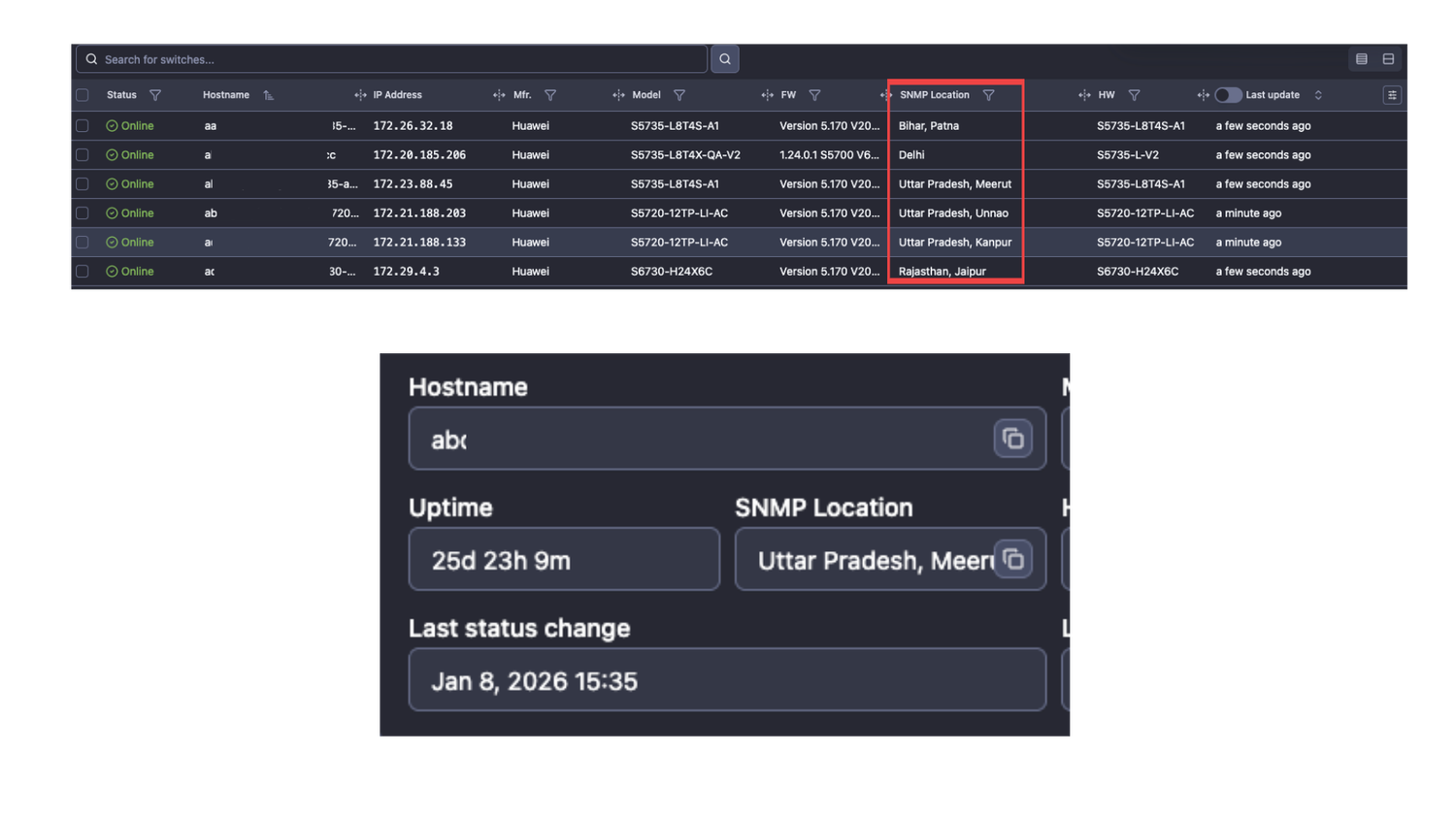
Task: Check the row for 172.29.4.3
Action: tap(83, 272)
